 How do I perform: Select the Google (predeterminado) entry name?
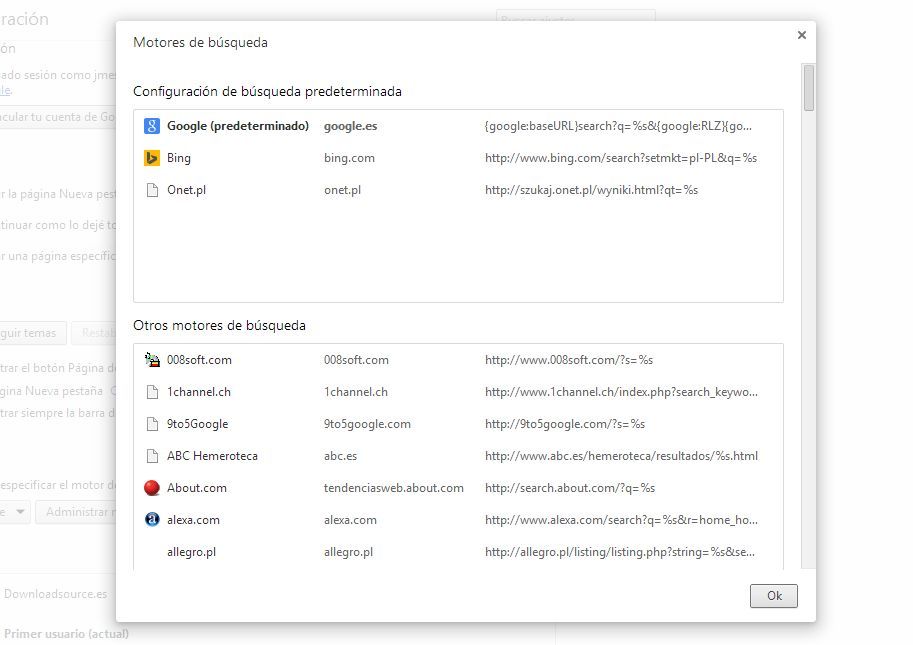click(238, 126)
